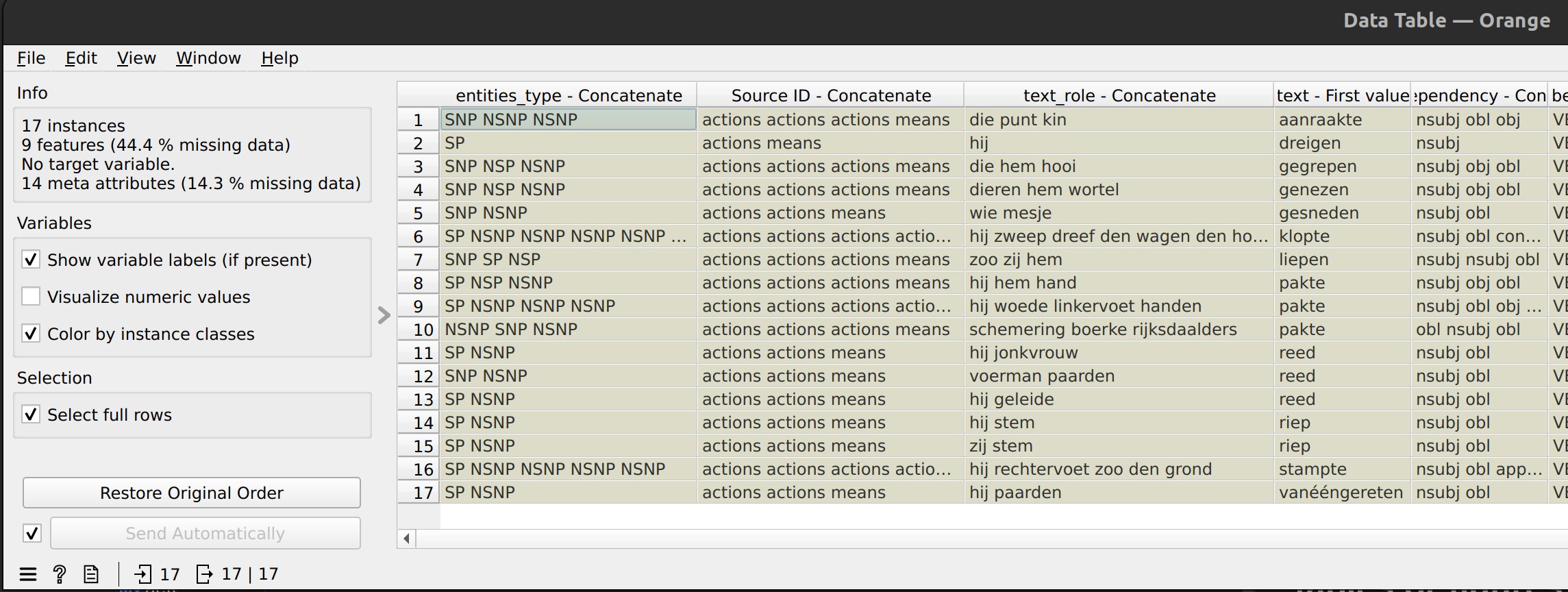Screen dimensions: 1568x592
Task: Toggle the Send Automatically checkbox
Action: pos(32,533)
